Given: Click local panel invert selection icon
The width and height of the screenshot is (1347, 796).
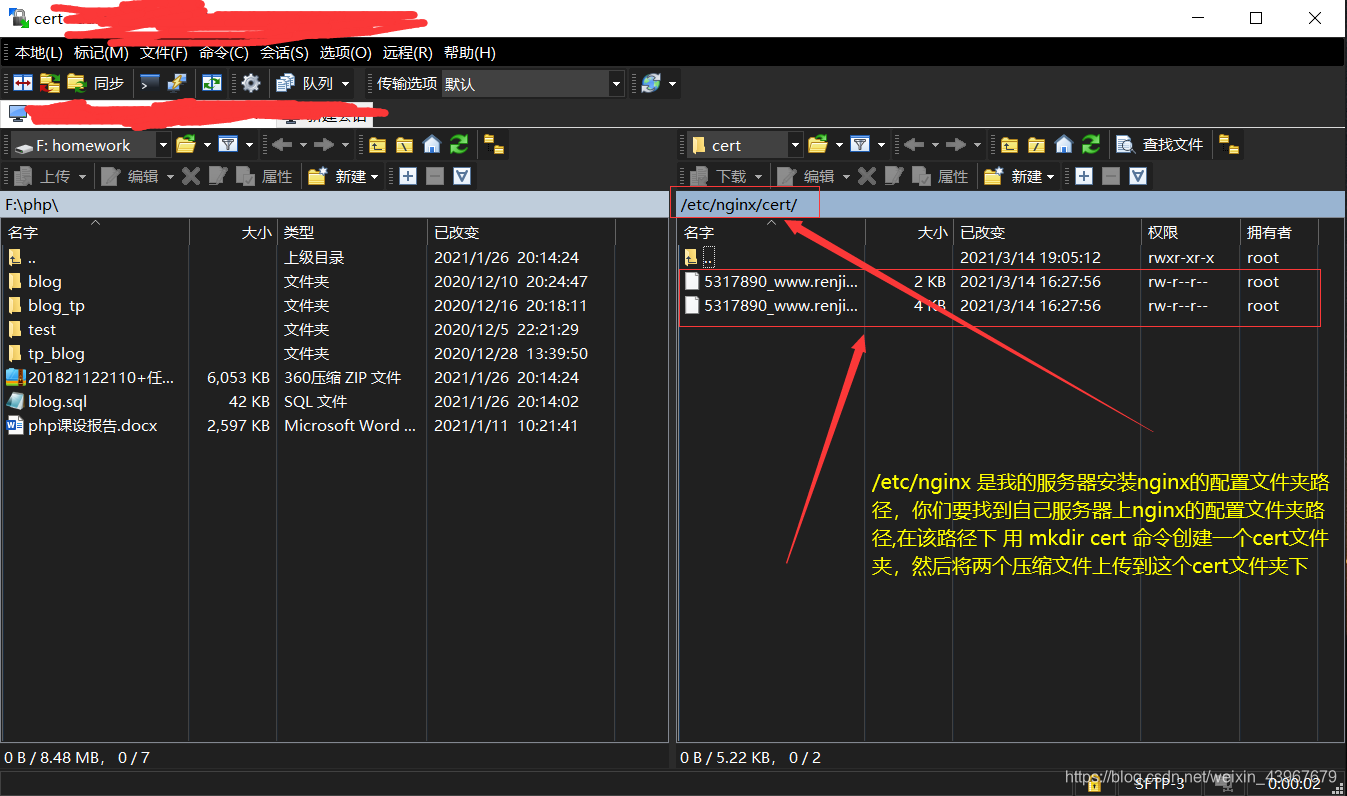Looking at the screenshot, I should [462, 177].
